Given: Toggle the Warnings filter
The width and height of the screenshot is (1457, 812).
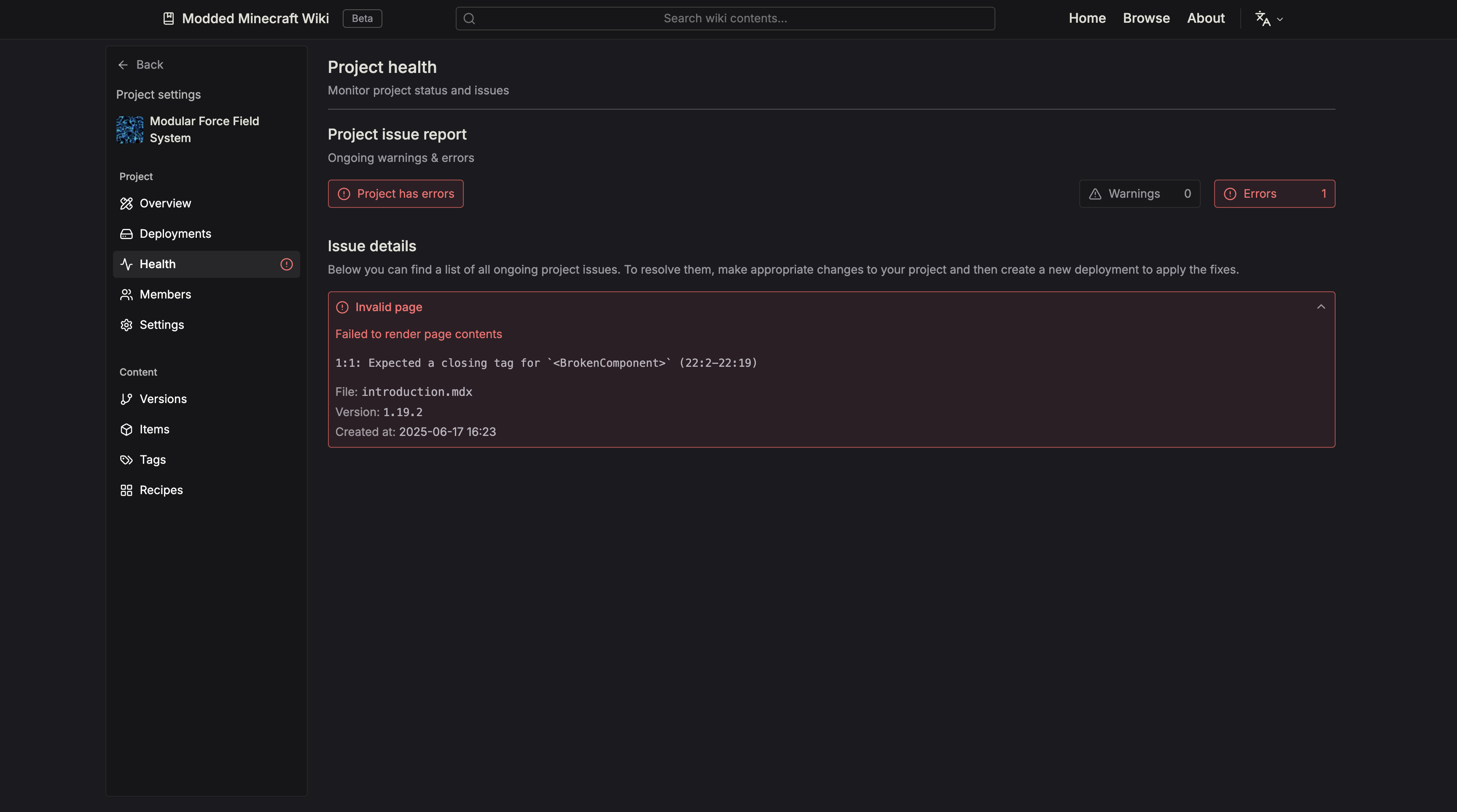Looking at the screenshot, I should (x=1140, y=194).
